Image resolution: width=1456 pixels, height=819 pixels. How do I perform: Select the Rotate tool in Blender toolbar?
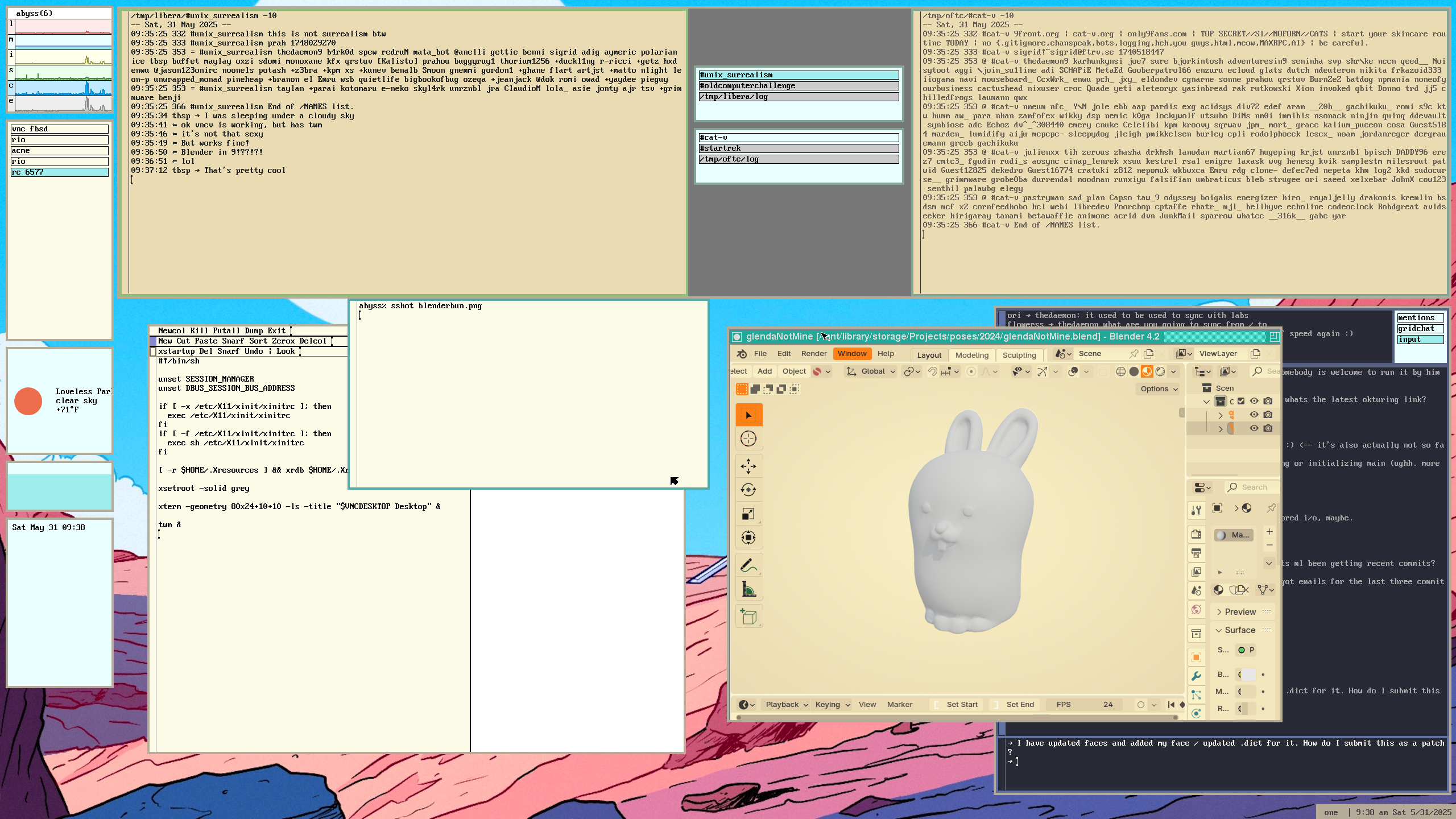click(748, 490)
